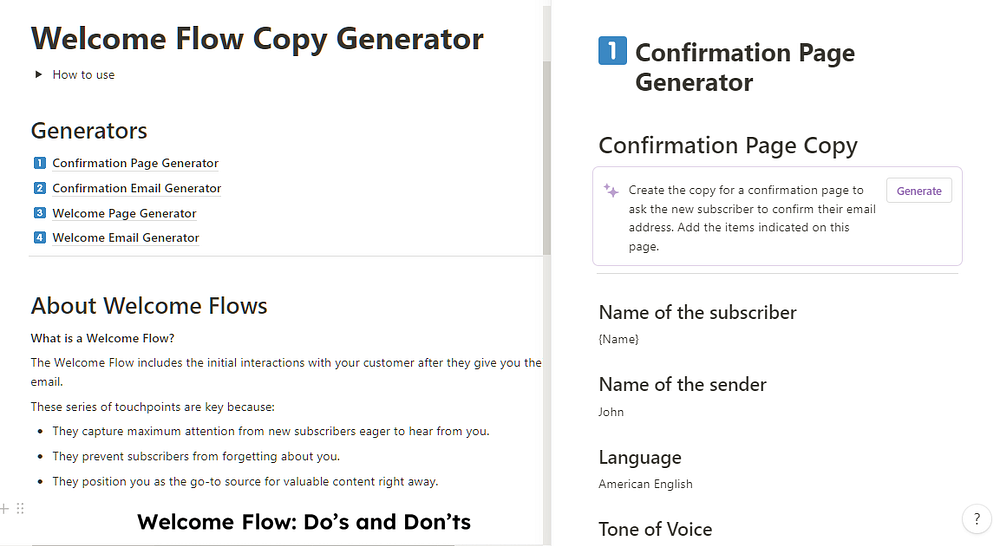Viewport: 1000px width, 546px height.
Task: Open the Welcome Page Generator link
Action: coord(124,213)
